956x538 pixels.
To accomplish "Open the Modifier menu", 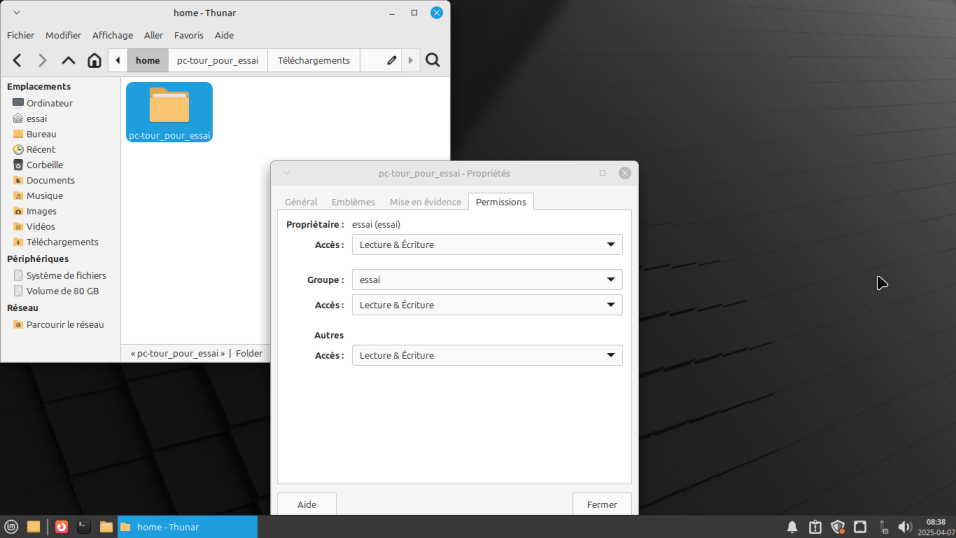I will pyautogui.click(x=63, y=35).
